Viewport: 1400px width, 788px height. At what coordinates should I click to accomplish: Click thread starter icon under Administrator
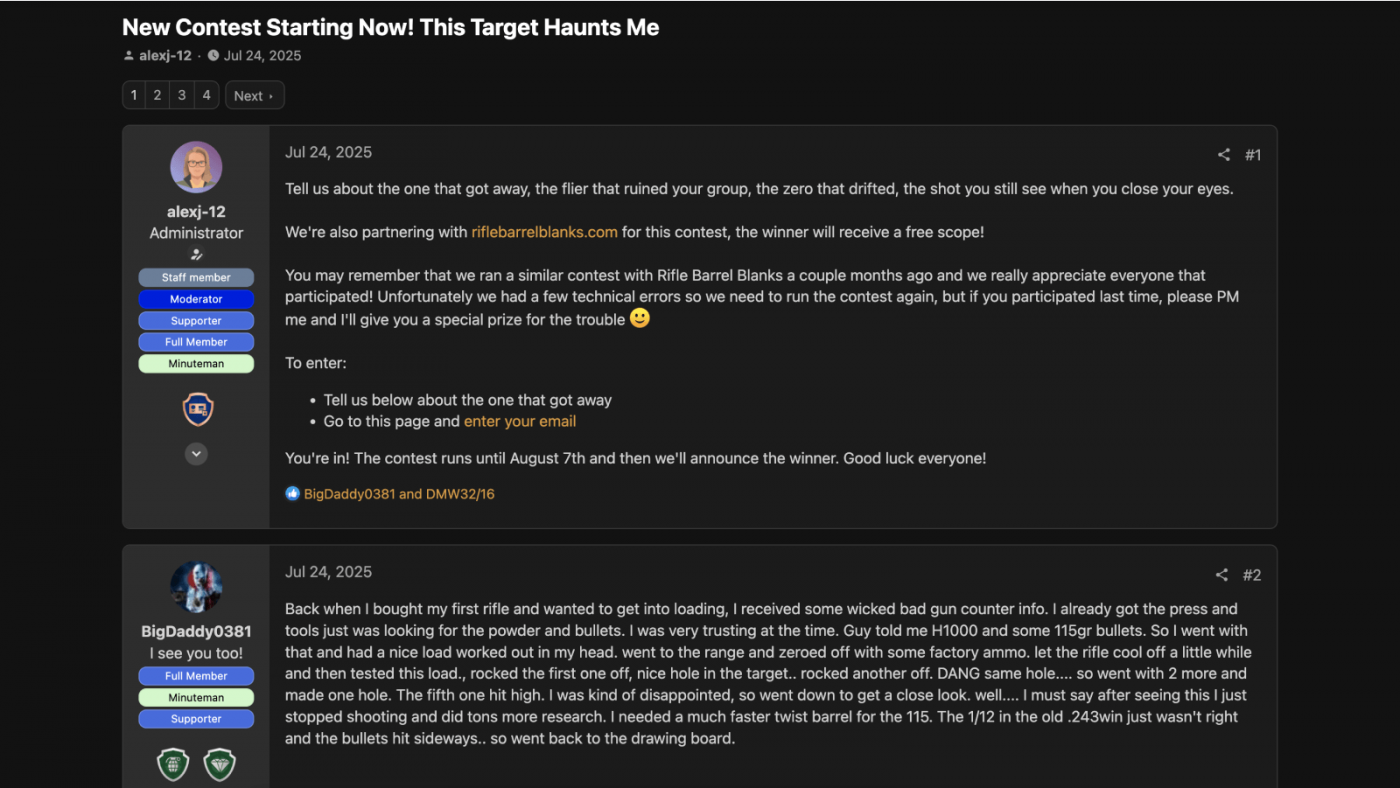coord(196,255)
